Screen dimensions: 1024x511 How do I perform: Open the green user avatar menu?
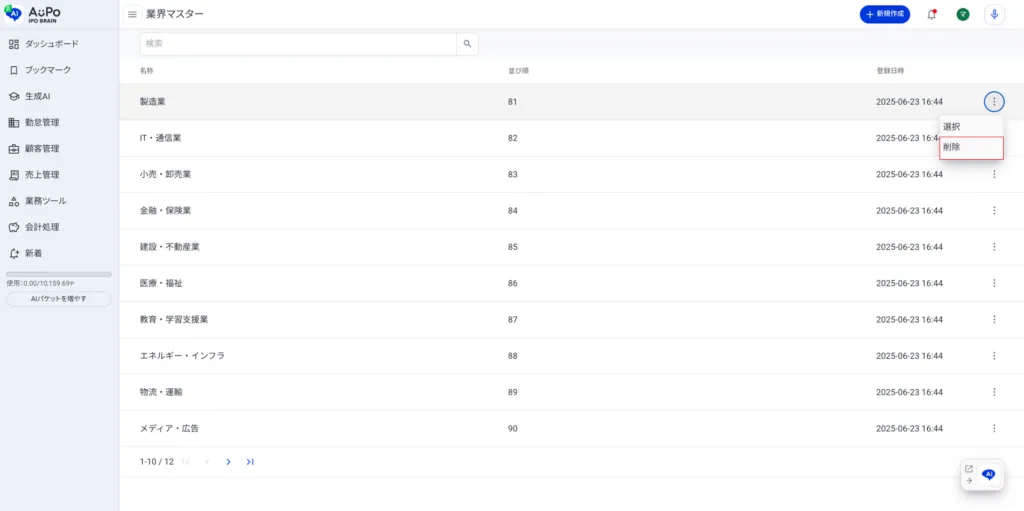pyautogui.click(x=963, y=14)
